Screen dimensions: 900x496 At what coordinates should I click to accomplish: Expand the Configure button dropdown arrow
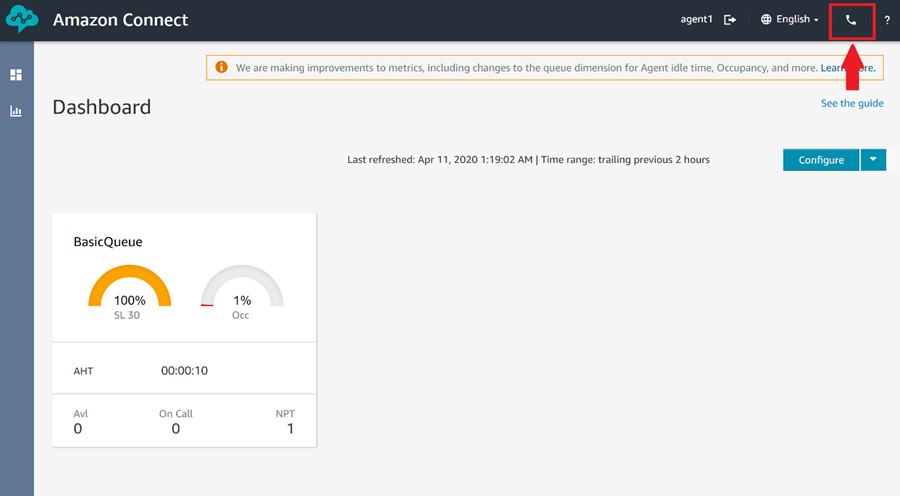[873, 160]
